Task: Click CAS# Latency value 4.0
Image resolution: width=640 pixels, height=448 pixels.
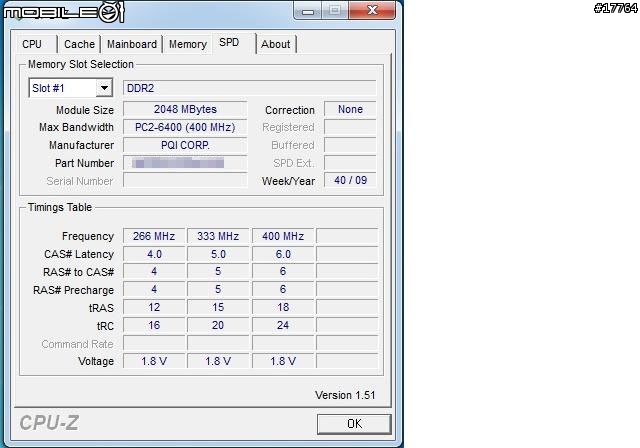Action: point(154,254)
